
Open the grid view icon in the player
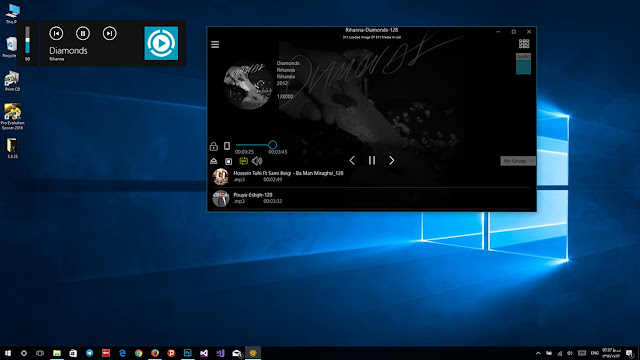(524, 43)
